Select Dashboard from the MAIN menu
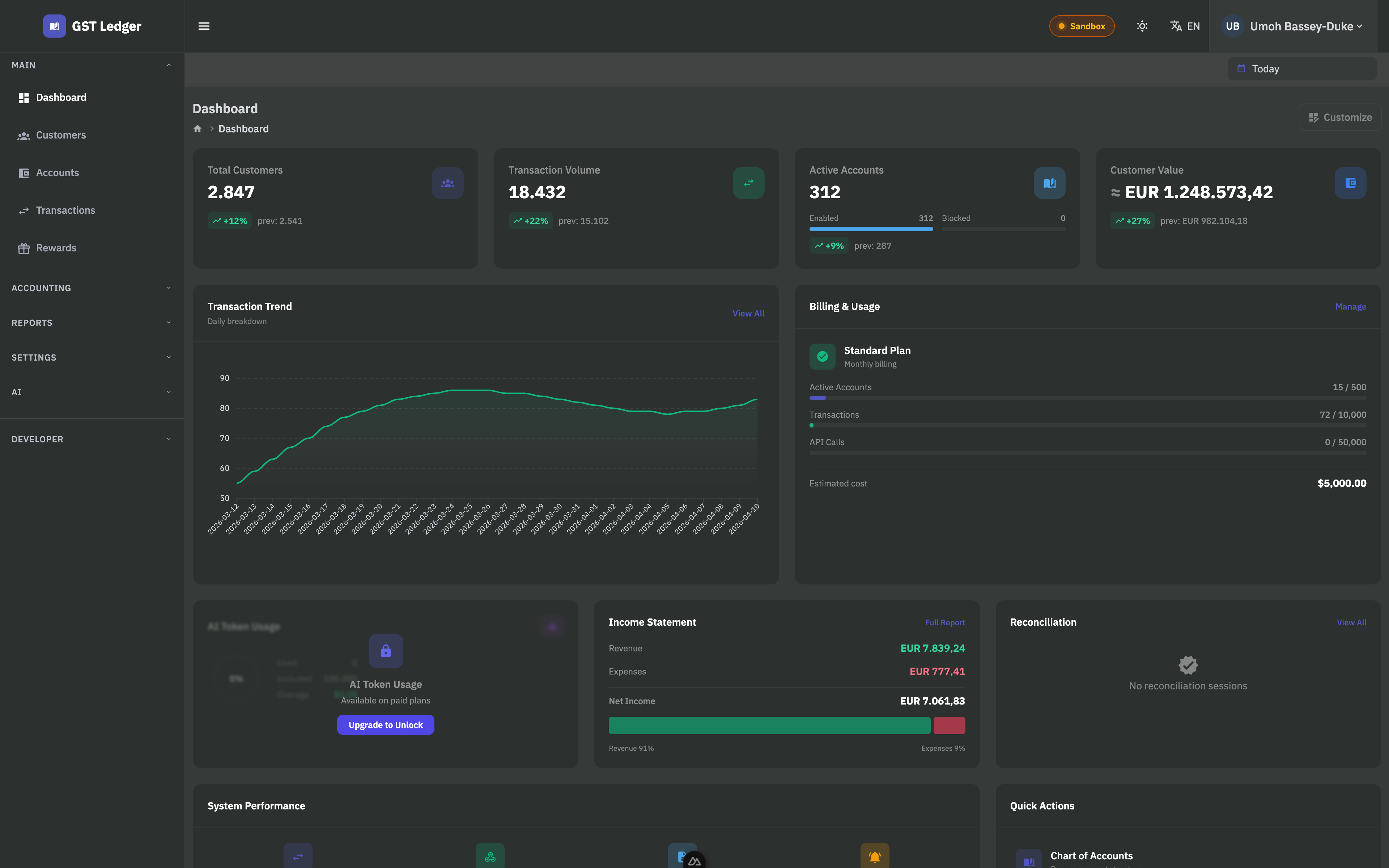 tap(61, 97)
